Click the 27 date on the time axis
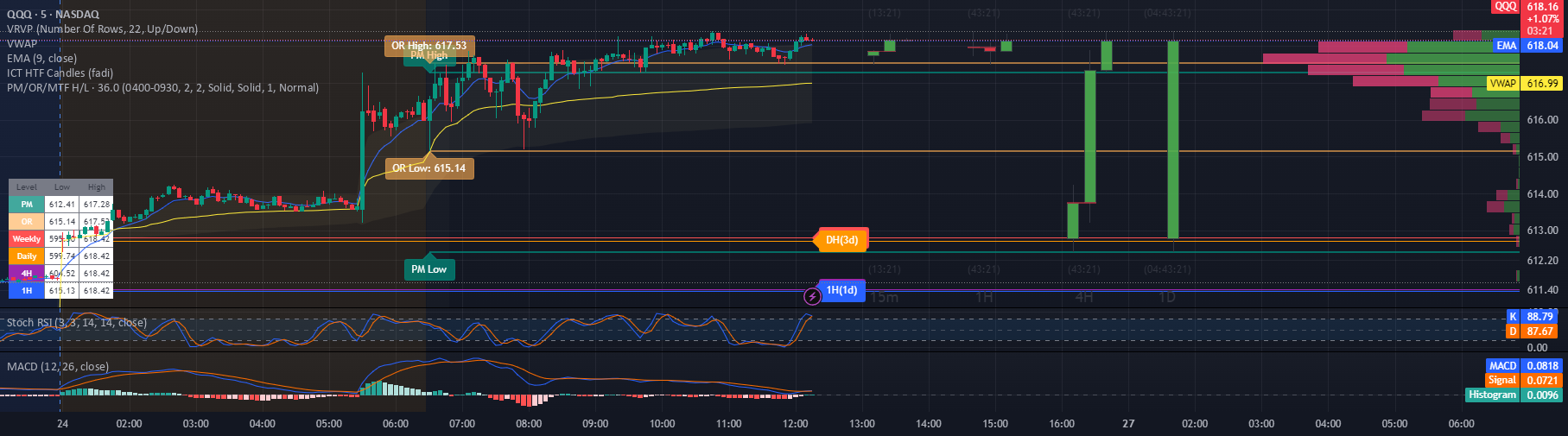 1128,424
